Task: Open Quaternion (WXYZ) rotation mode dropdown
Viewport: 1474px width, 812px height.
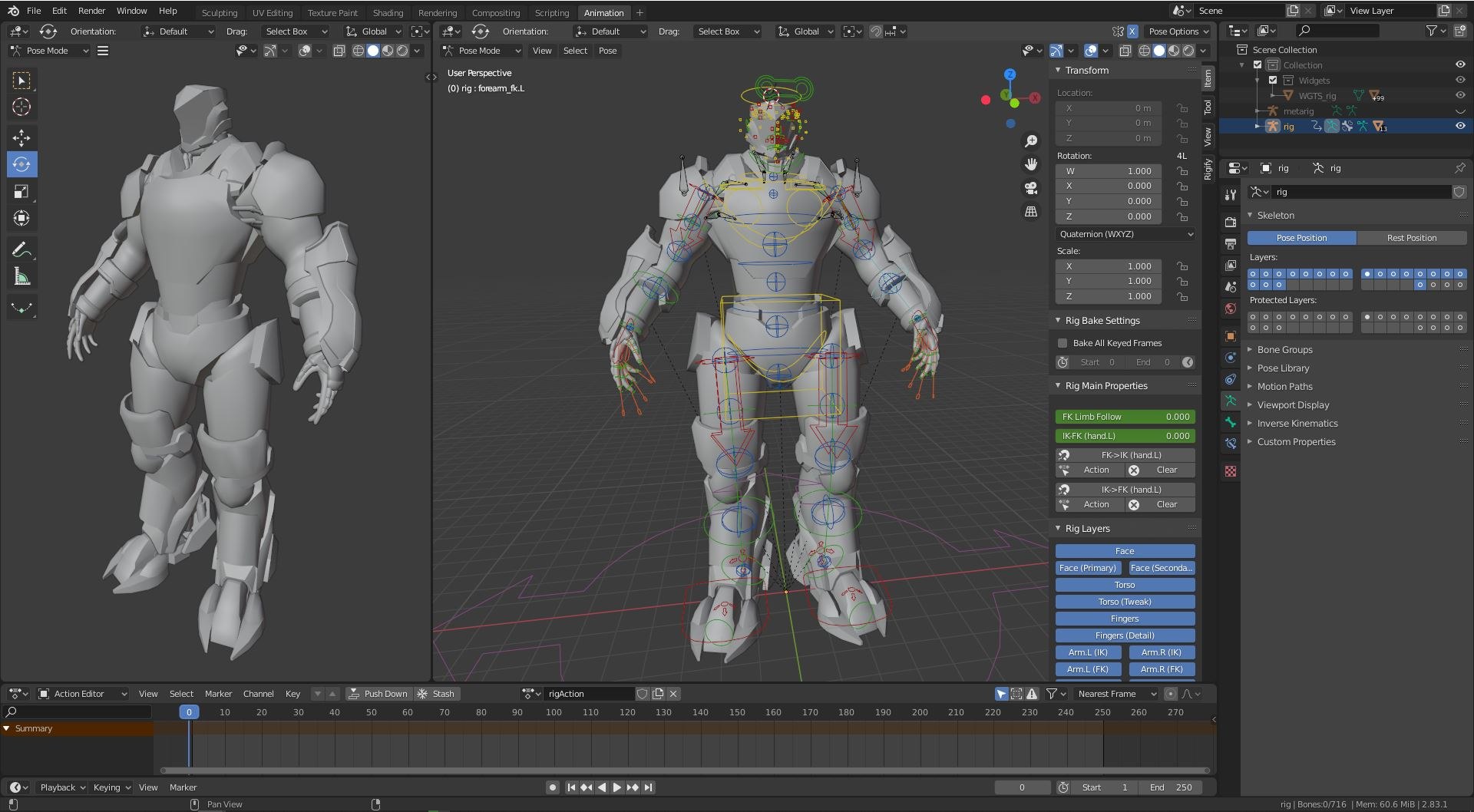Action: [x=1125, y=234]
